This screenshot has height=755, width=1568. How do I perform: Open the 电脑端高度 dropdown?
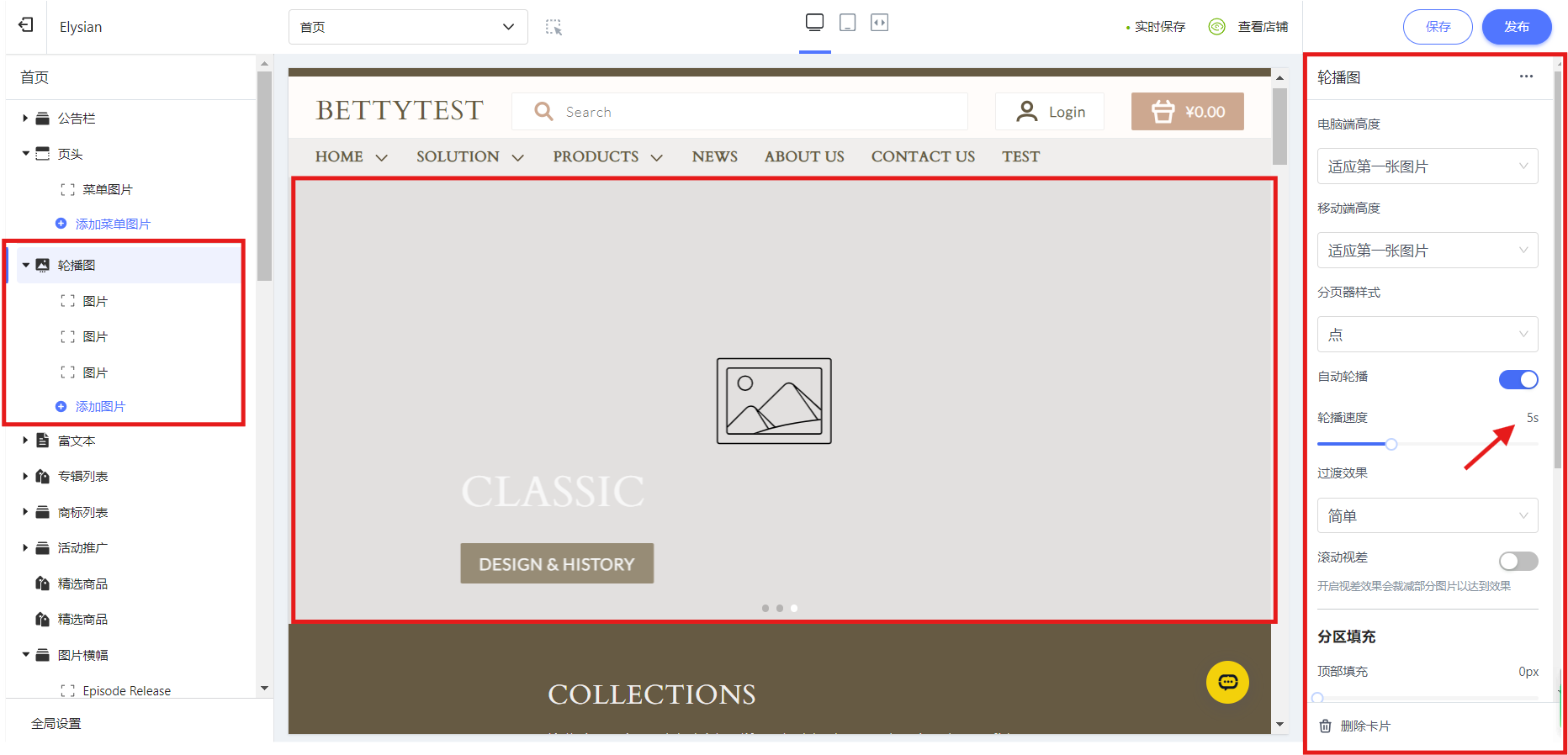pyautogui.click(x=1428, y=166)
